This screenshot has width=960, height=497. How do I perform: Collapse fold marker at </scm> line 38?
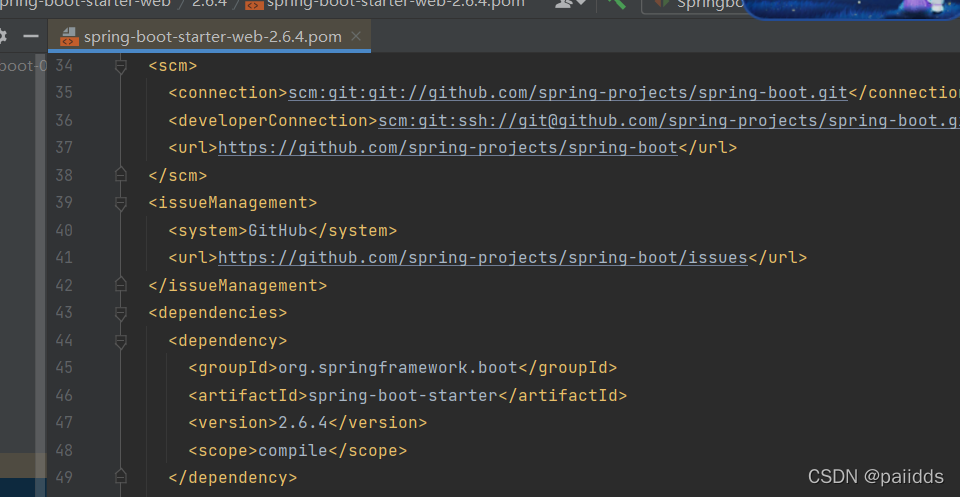pos(121,175)
